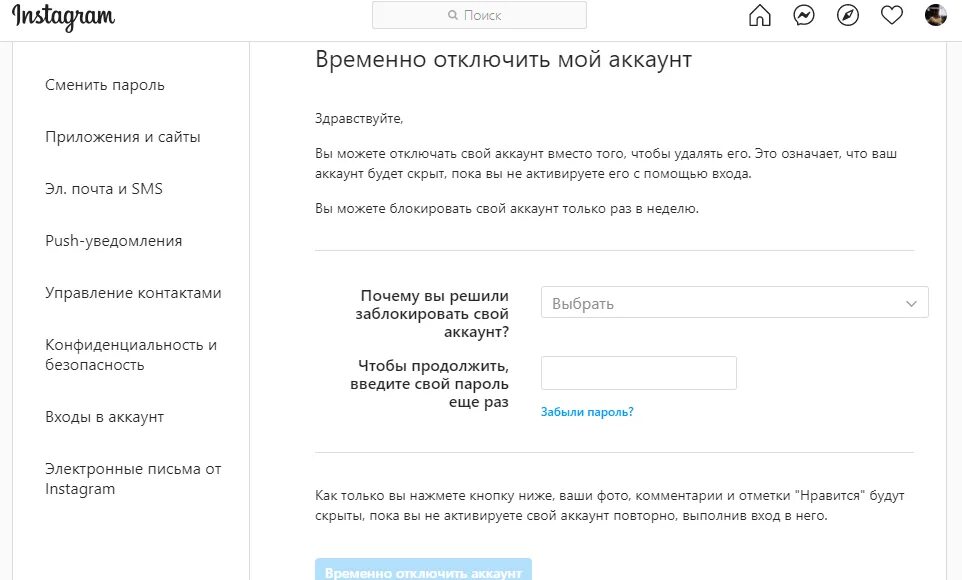The image size is (962, 580).
Task: Open the heart activity notifications icon
Action: pos(892,15)
